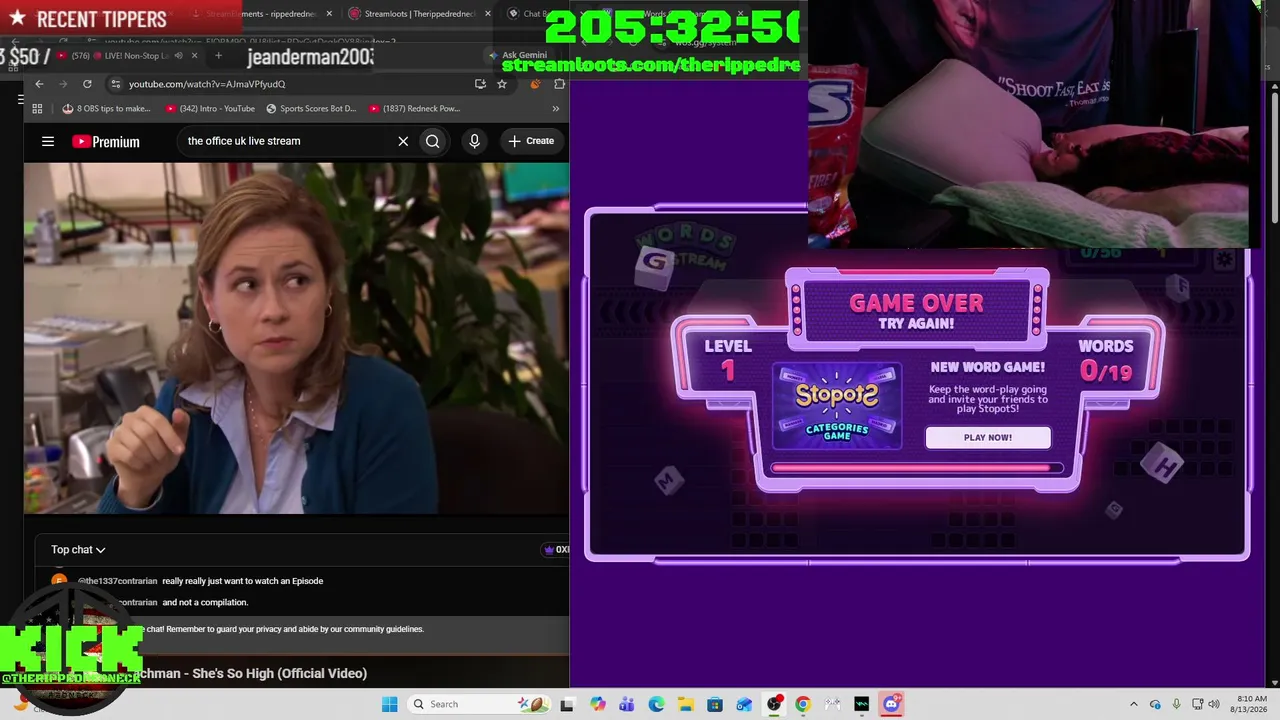Close the '(576) LIVE! Non-Stop' tab
This screenshot has height=720, width=1280.
coord(194,55)
